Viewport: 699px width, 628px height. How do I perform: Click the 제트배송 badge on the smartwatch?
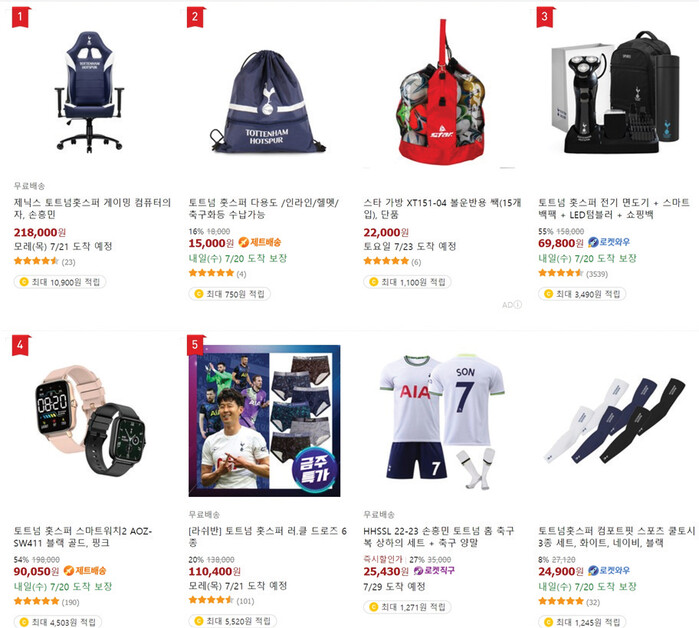click(x=85, y=571)
